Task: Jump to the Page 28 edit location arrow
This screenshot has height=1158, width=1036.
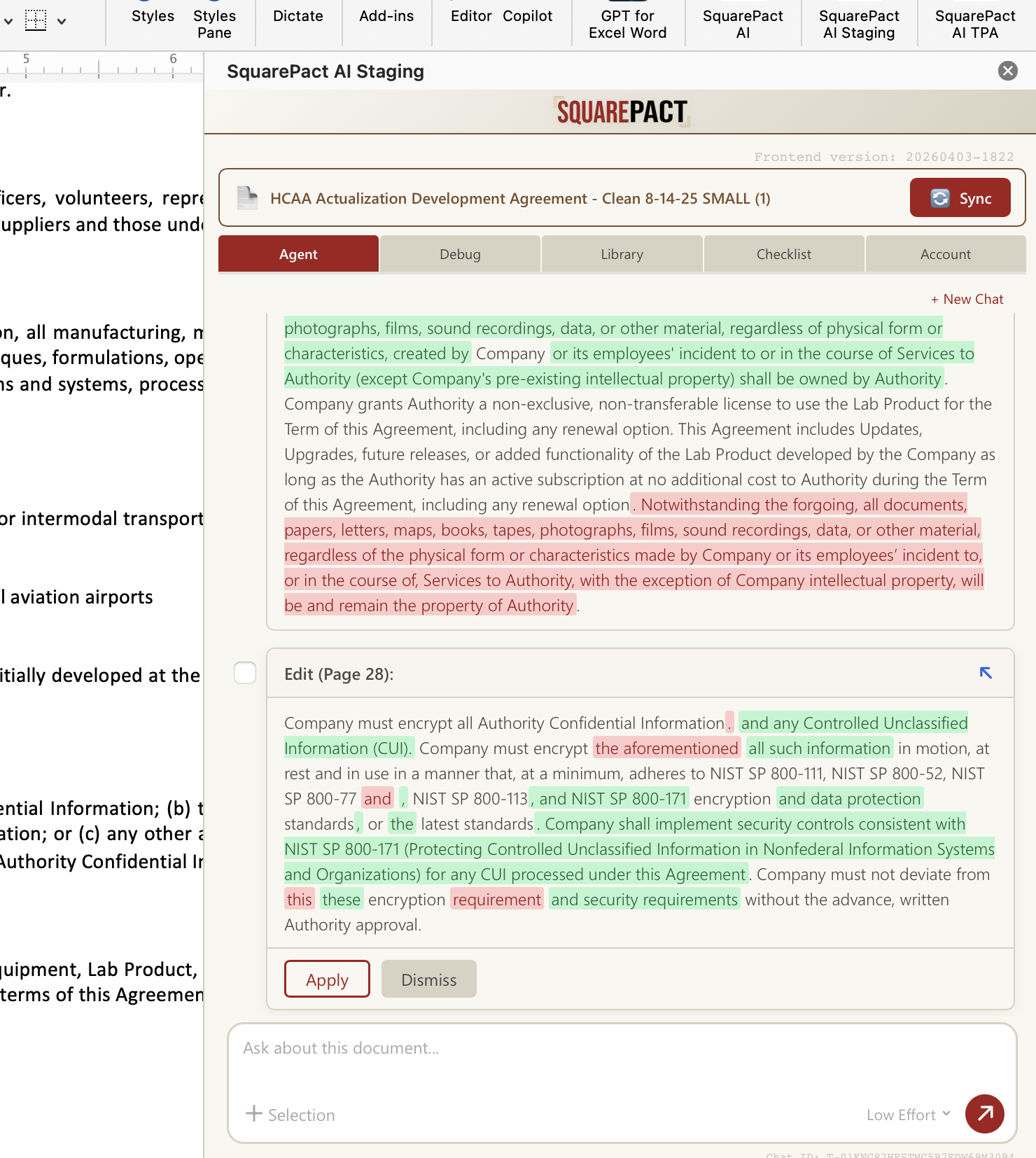Action: pos(986,673)
